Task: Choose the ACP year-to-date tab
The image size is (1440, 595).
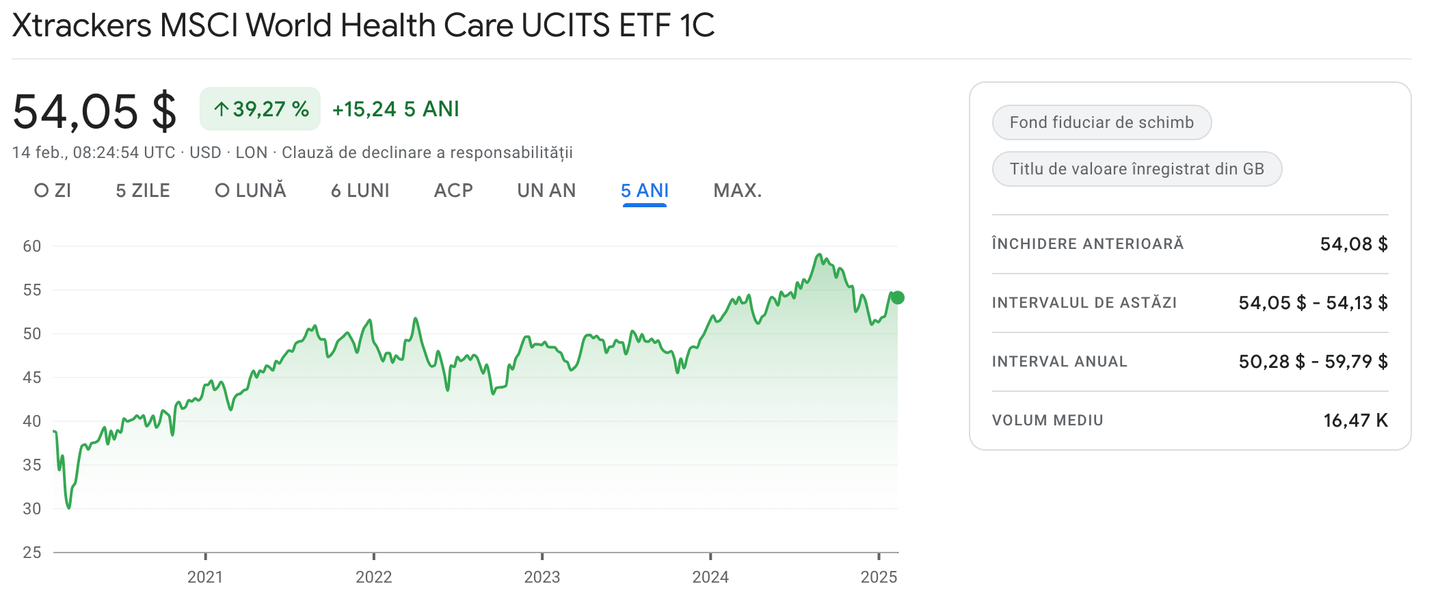Action: tap(453, 190)
